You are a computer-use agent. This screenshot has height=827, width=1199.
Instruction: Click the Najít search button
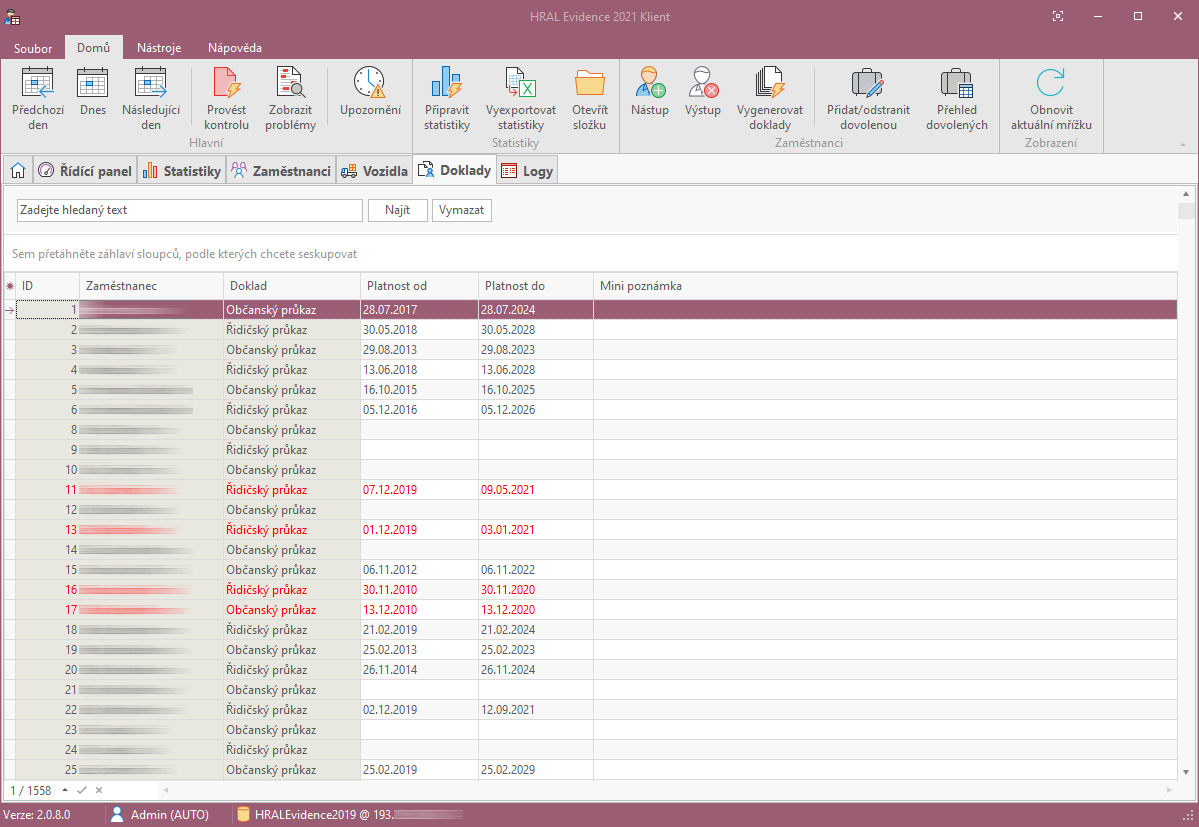pos(398,210)
